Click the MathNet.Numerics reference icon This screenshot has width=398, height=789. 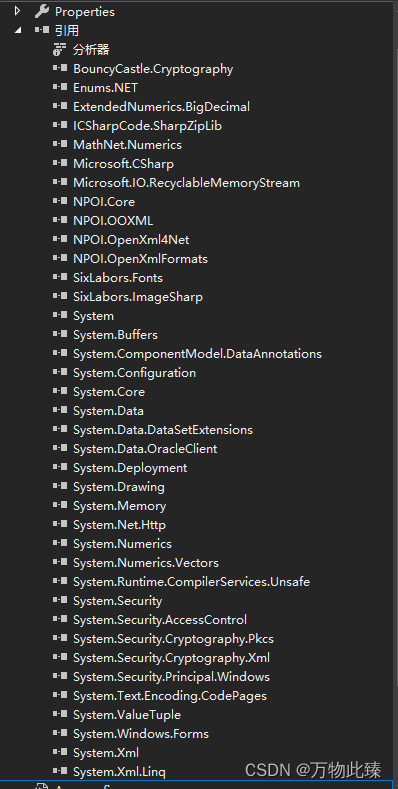[x=60, y=144]
